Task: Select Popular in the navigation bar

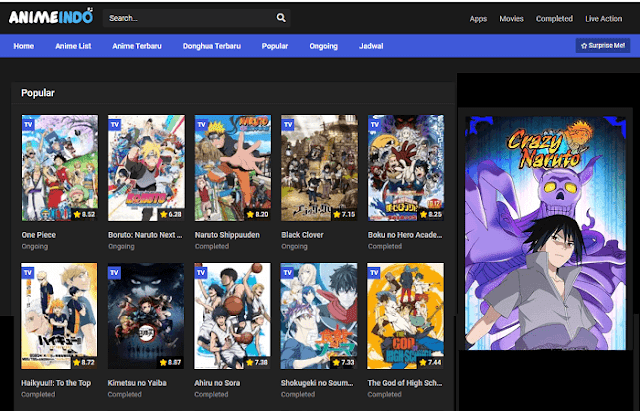Action: (x=275, y=46)
